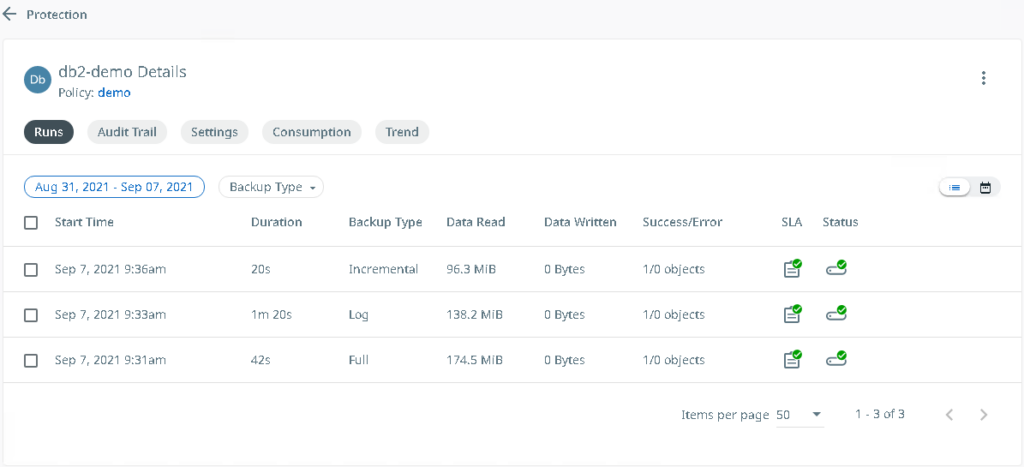
Task: Click status icon for the Incremental backup run
Action: tap(835, 269)
